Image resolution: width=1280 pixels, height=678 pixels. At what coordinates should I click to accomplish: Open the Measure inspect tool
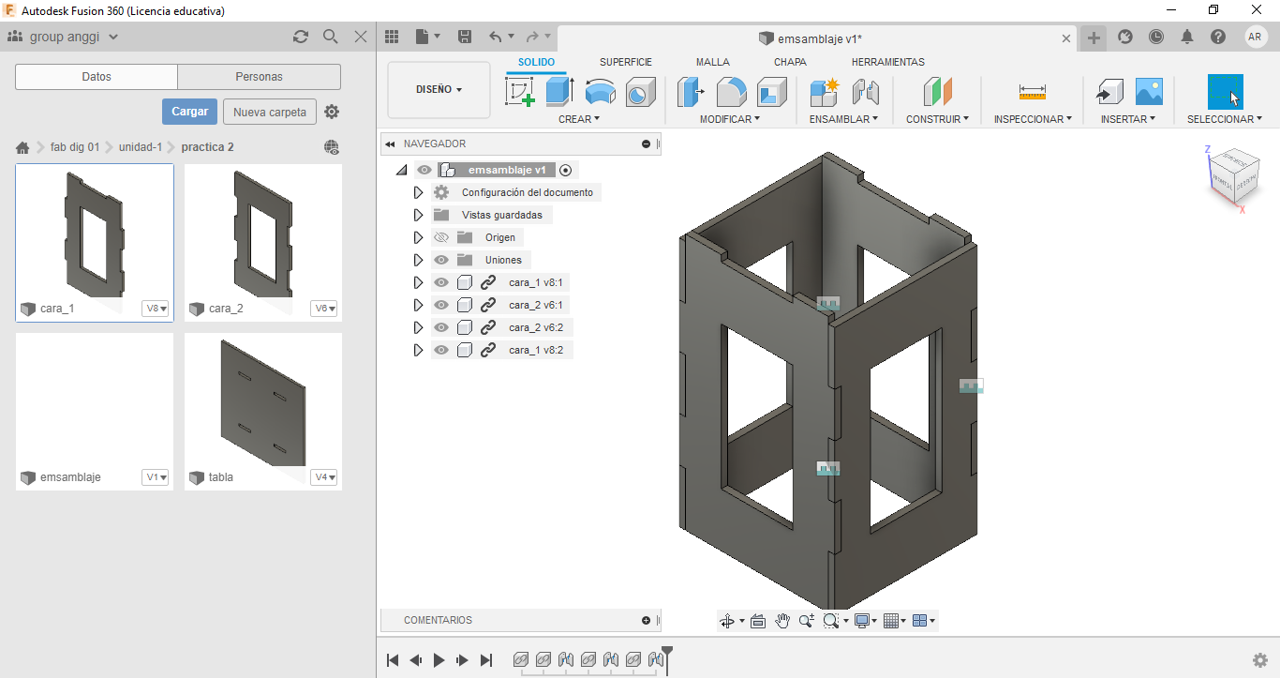pyautogui.click(x=1032, y=92)
